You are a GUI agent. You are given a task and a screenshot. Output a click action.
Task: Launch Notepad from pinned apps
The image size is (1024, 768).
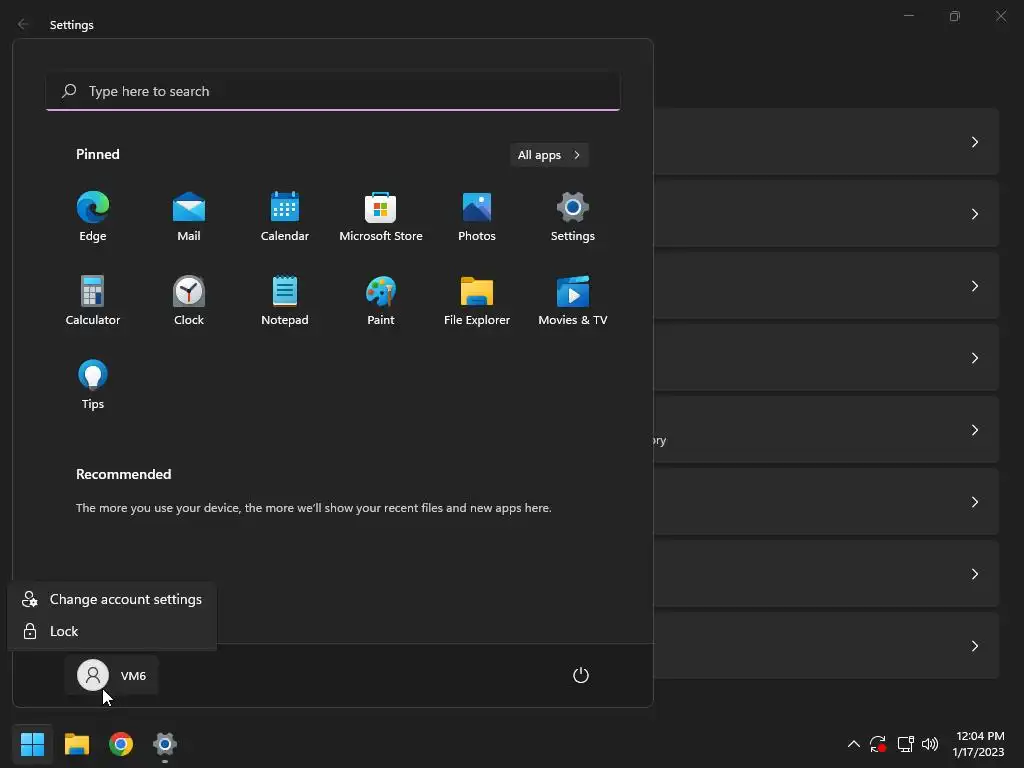point(285,300)
